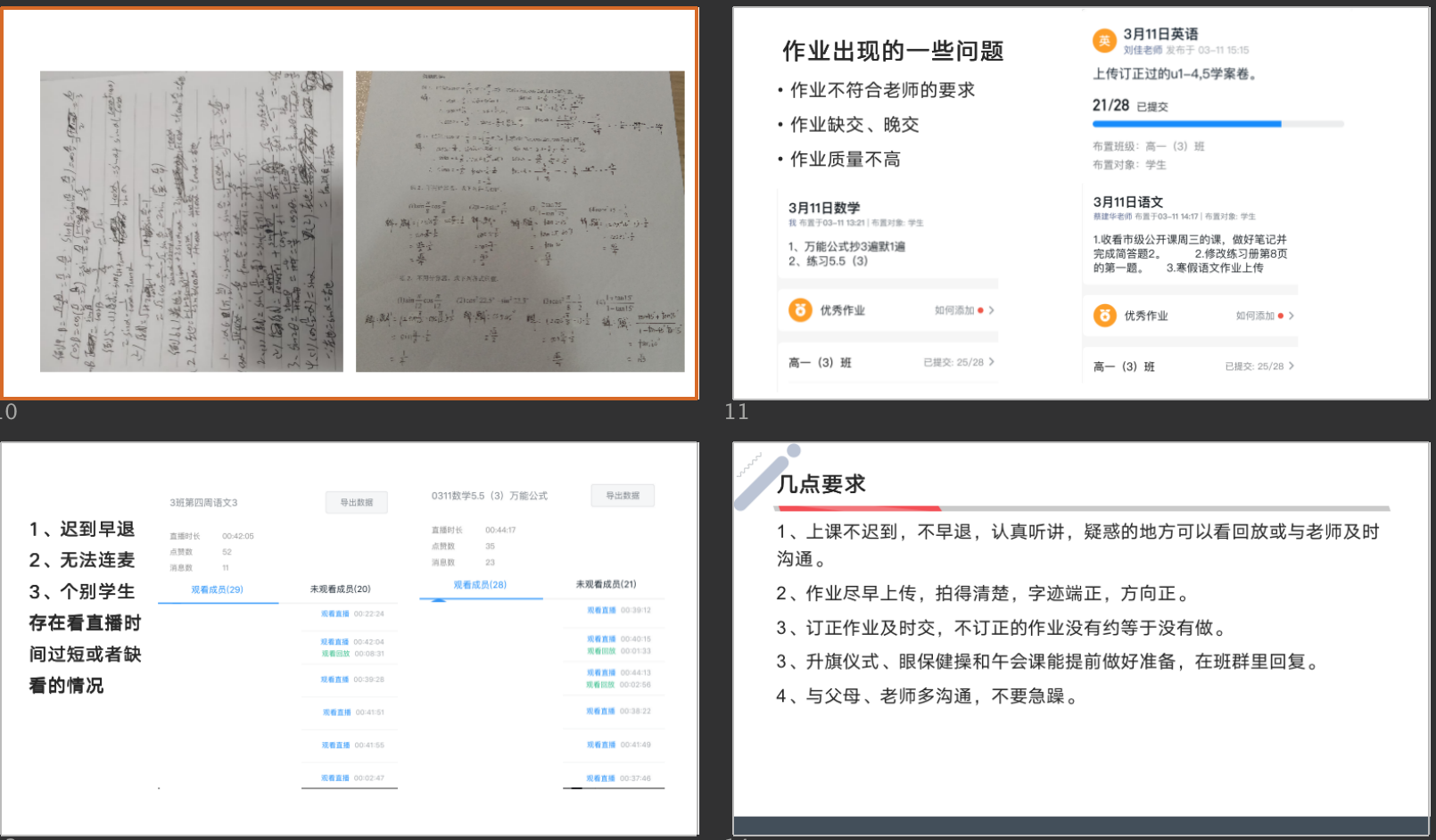Screen dimensions: 1436x840
Task: Switch to the 观看成员(28) tab
Action: (x=480, y=585)
